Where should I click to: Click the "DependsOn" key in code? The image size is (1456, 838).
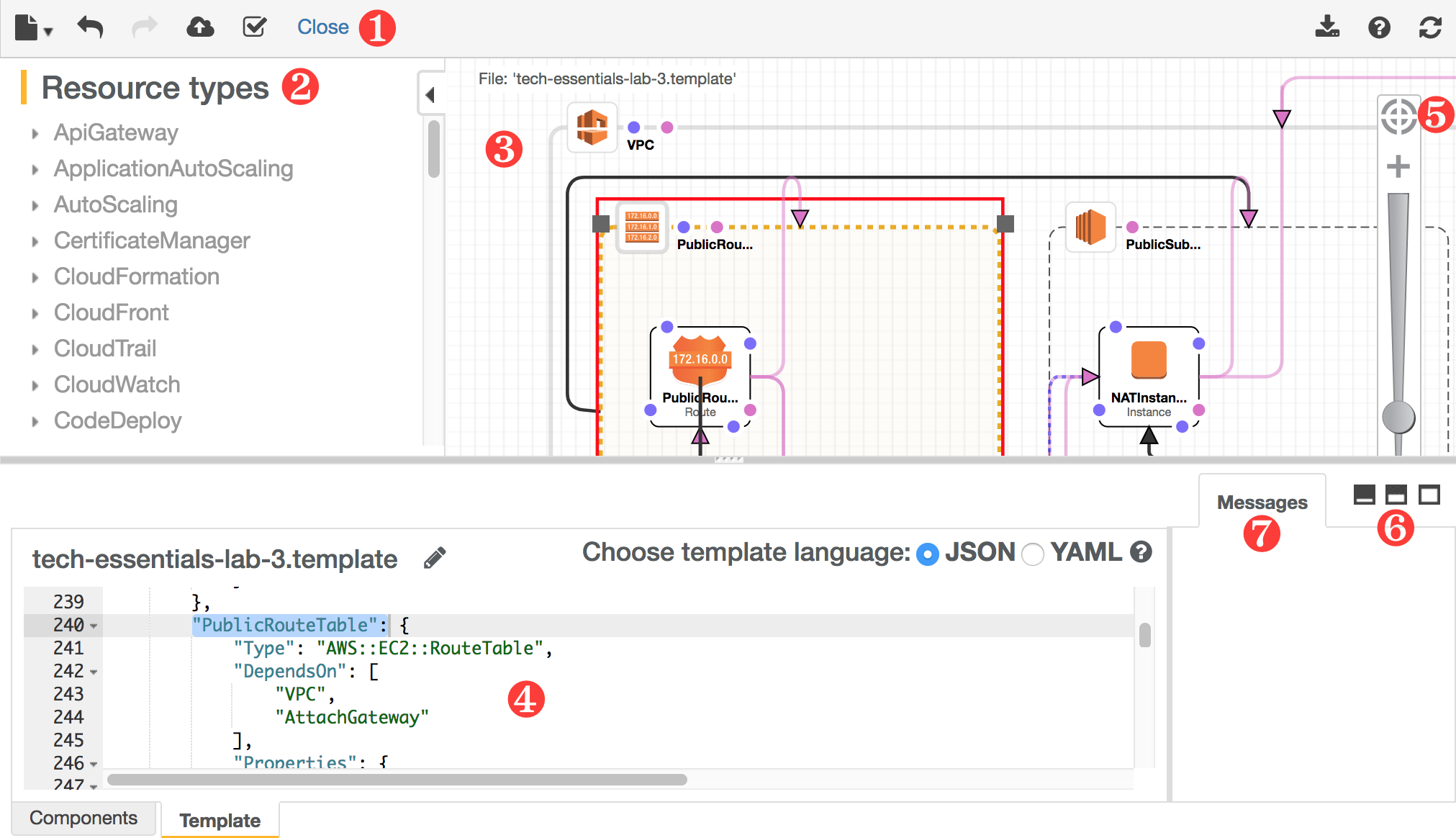290,671
